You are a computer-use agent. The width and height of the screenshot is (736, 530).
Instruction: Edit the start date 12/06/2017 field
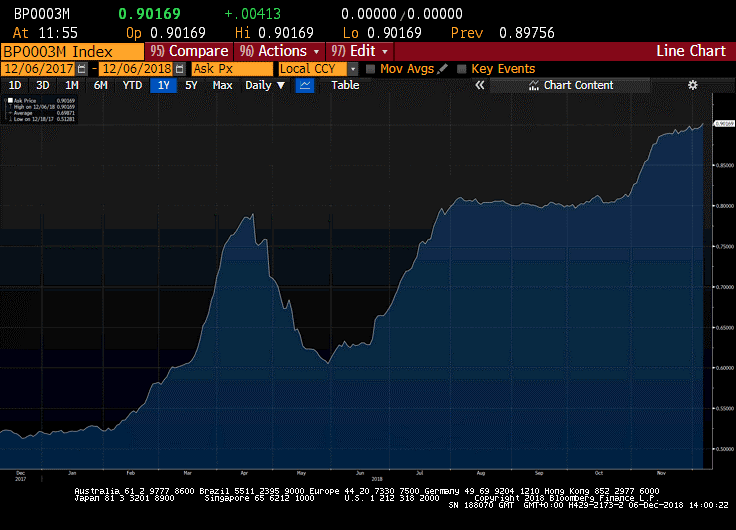(39, 69)
